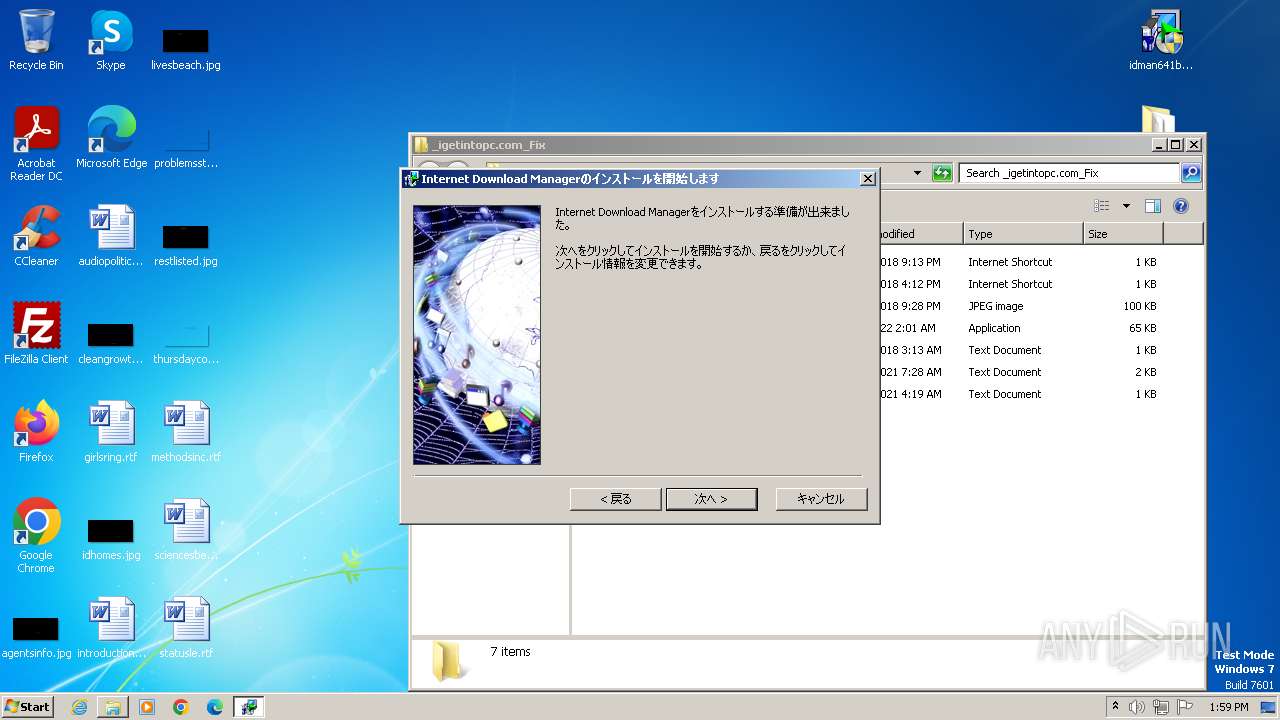Open CCleaner desktop shortcut
Screen dimensions: 1280x720
point(36,236)
